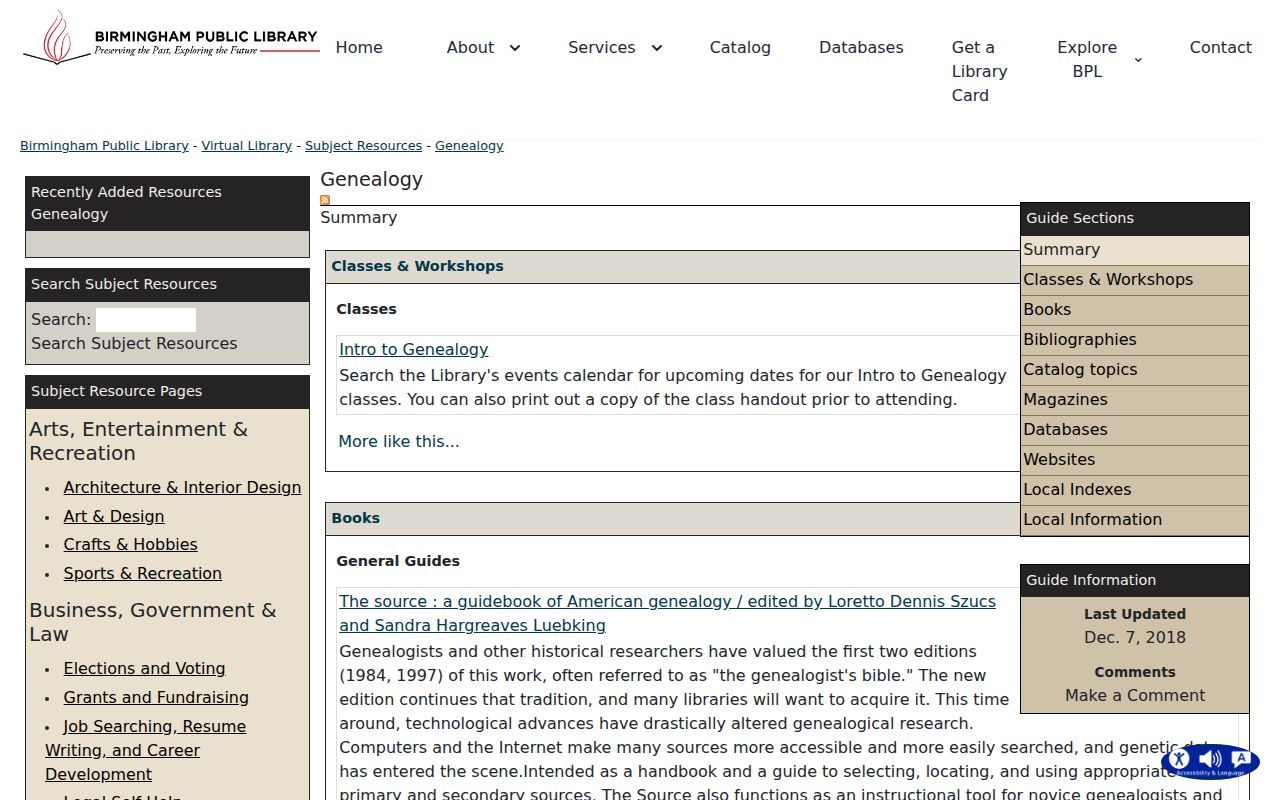Screen dimensions: 1280x800
Task: Click the Birmingham Public Library breadcrumb link
Action: 104,146
